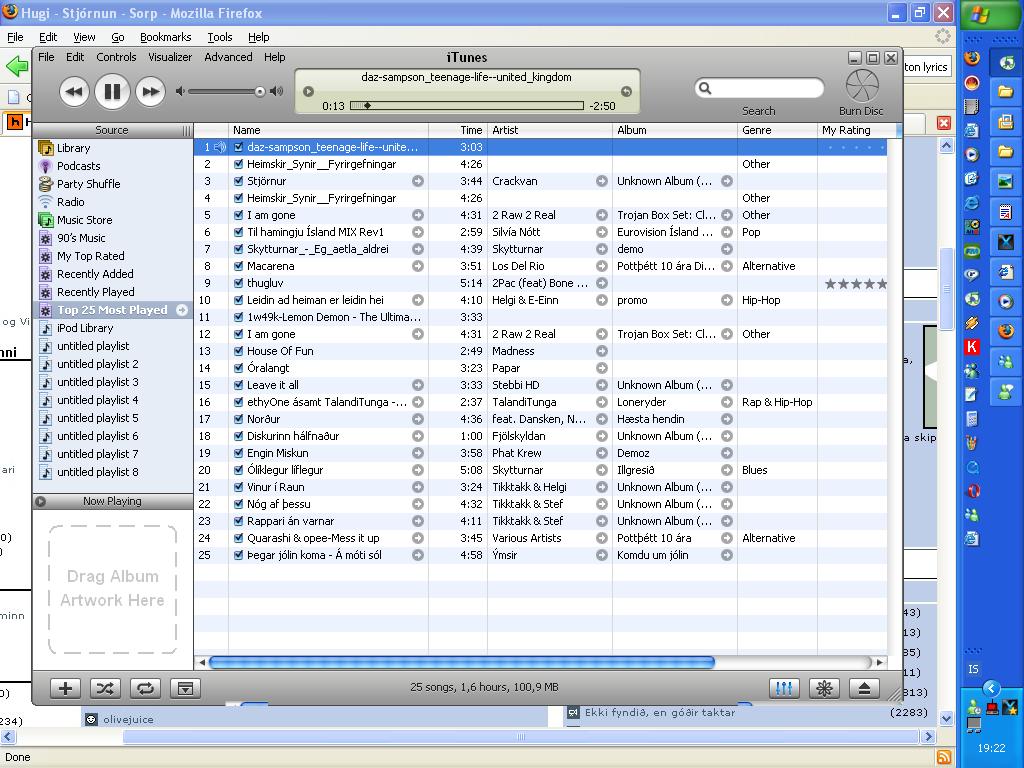Uncheck the Leave it all checkbox
Screen dimensions: 1024x768
[x=238, y=385]
